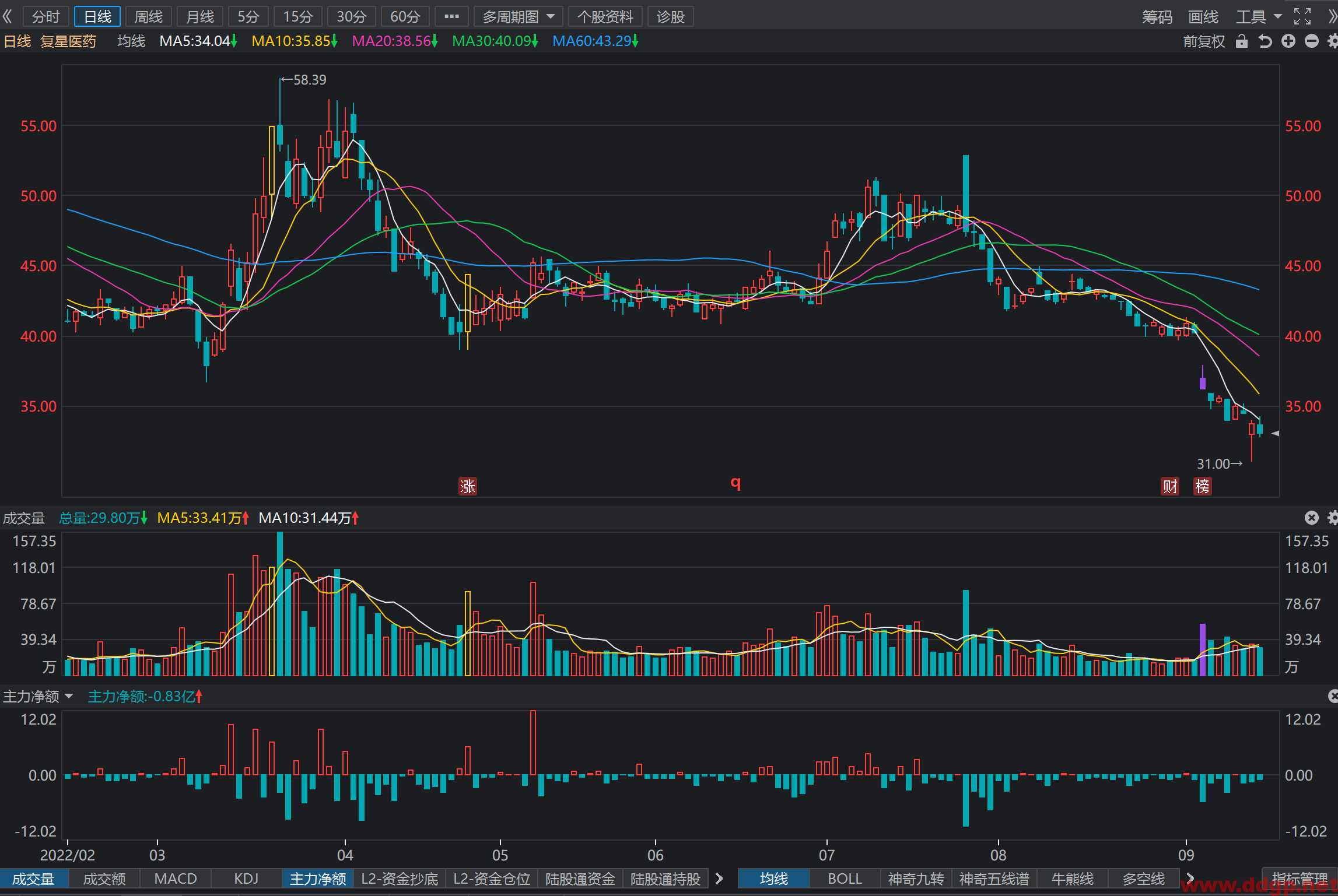Screen dimensions: 1338x896
Task: Click 均线 label in chart header
Action: (x=131, y=41)
